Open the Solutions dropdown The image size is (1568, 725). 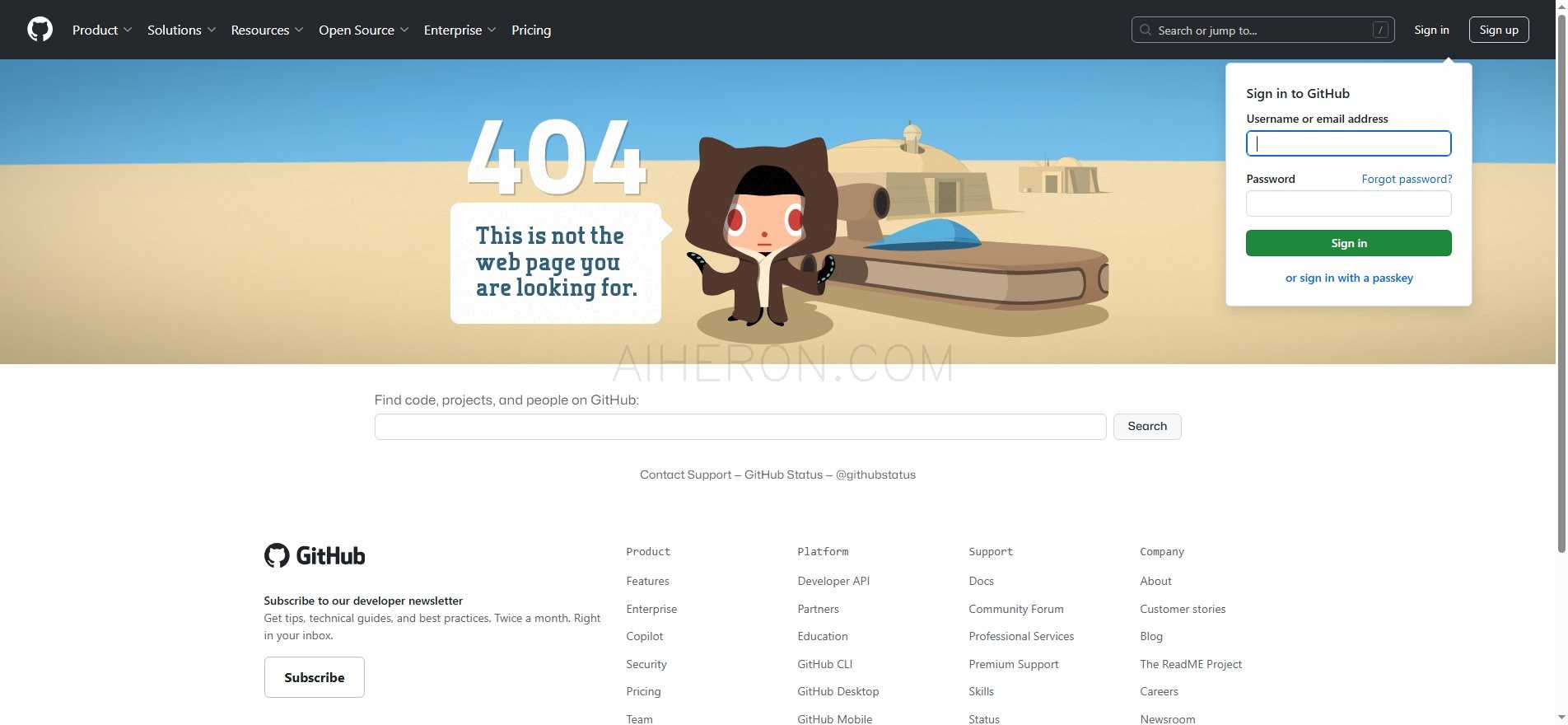[181, 30]
